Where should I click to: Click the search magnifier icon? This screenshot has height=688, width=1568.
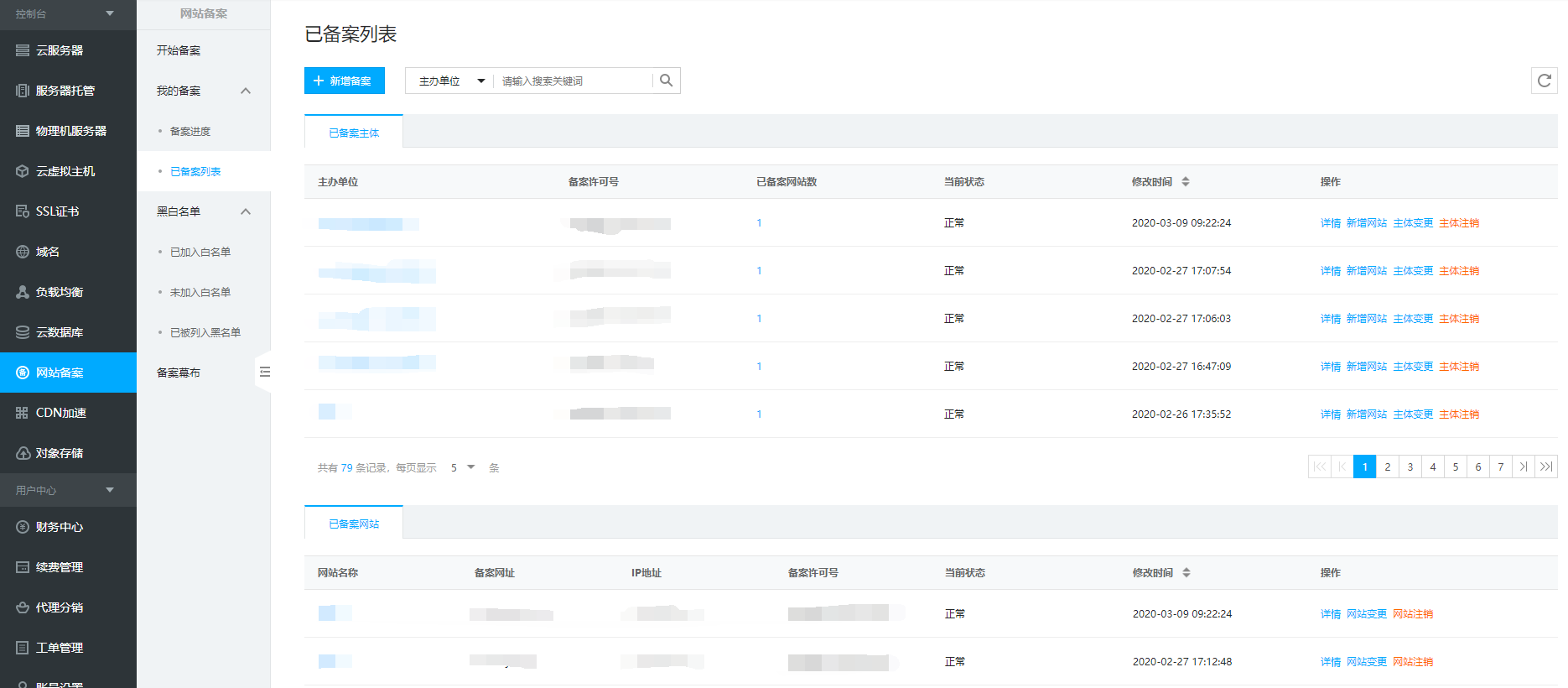coord(666,81)
